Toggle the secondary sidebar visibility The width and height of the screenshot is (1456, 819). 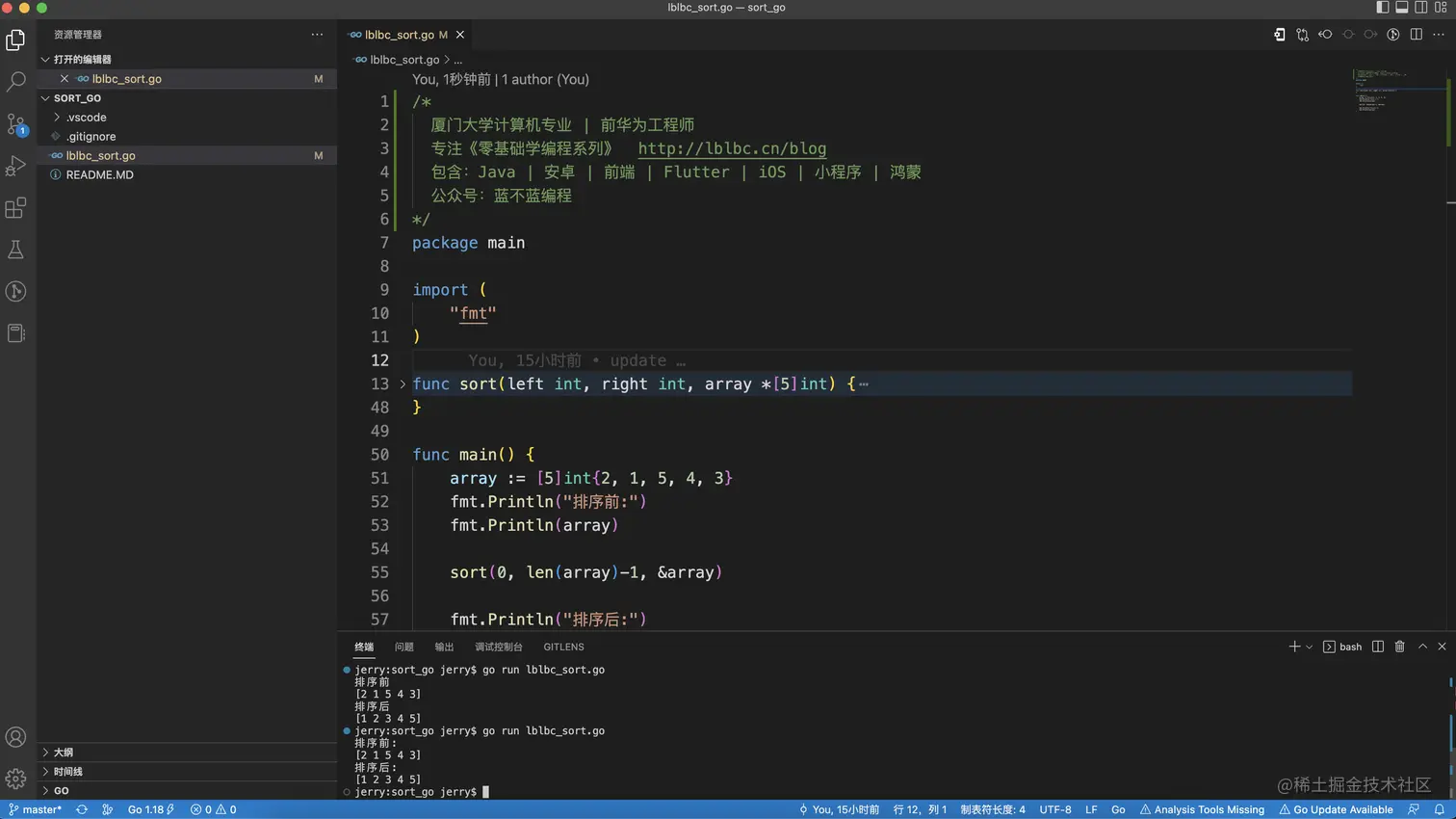pyautogui.click(x=1421, y=7)
